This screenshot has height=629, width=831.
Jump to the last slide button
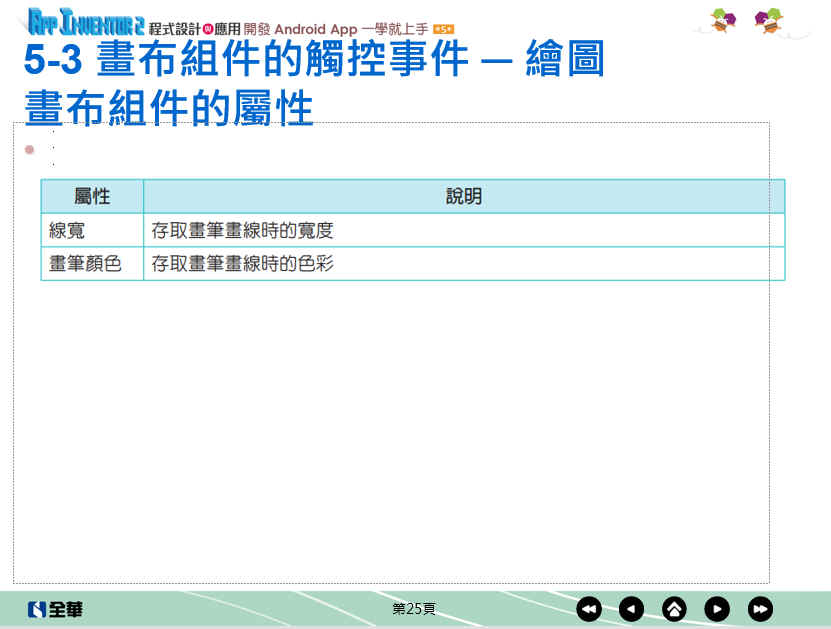760,609
